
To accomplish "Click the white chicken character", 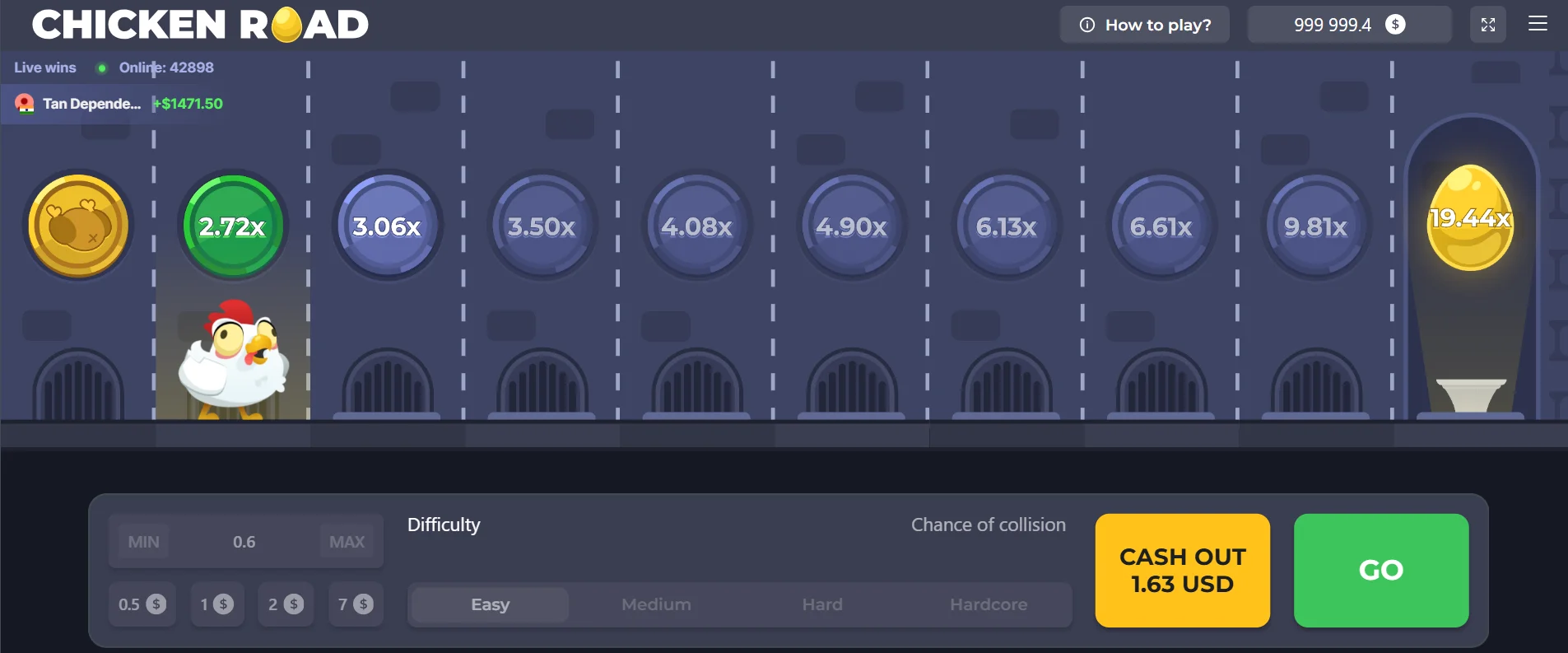I will (x=234, y=358).
